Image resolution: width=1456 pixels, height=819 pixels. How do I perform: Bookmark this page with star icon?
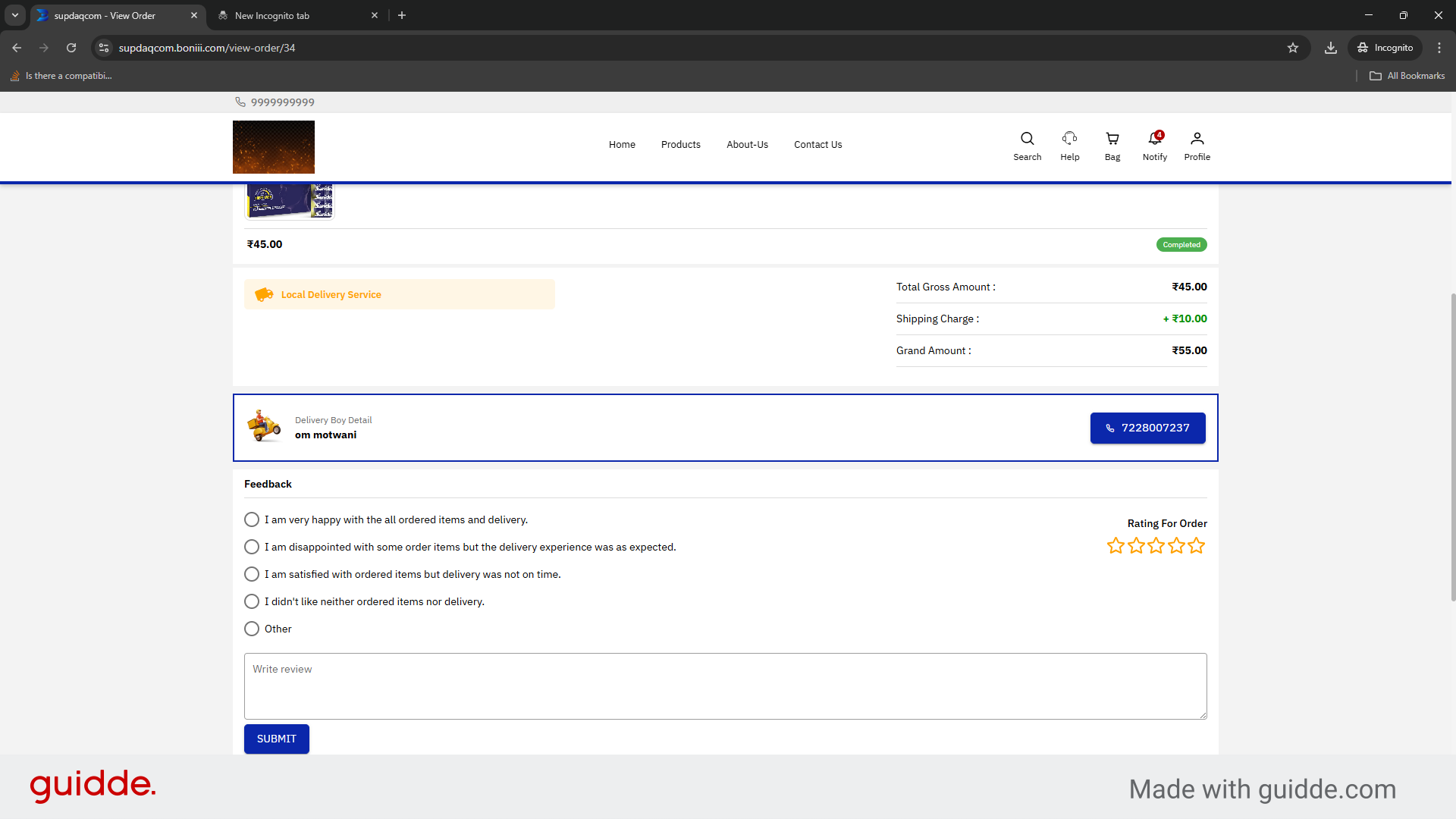(x=1293, y=48)
